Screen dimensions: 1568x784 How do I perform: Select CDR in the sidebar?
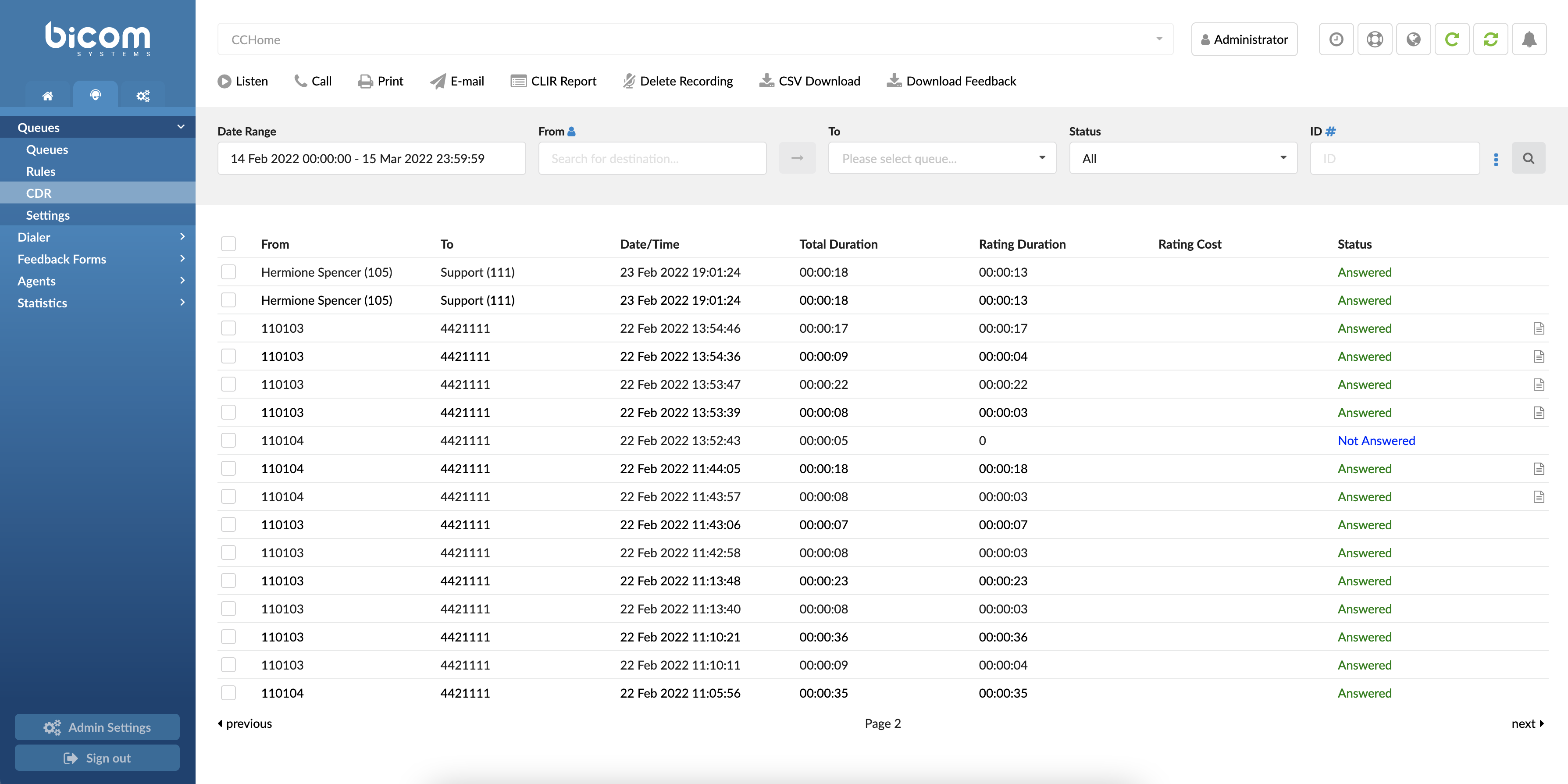[x=97, y=193]
